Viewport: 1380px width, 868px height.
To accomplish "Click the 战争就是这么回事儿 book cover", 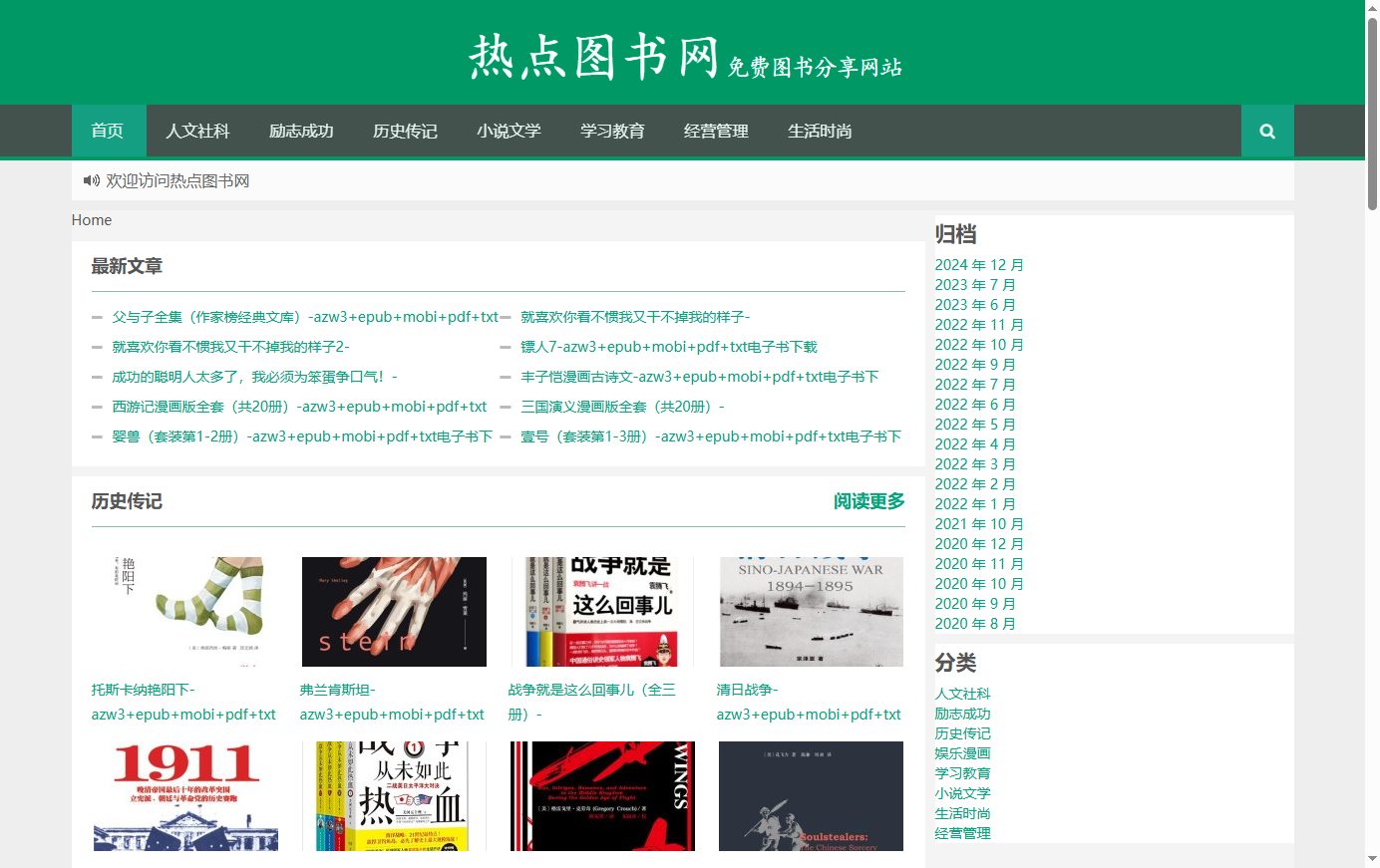I will pyautogui.click(x=602, y=612).
